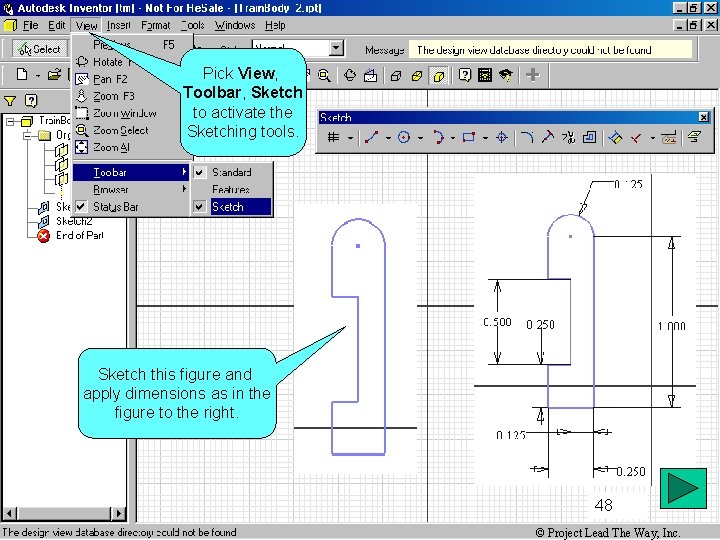Open the Arc tool dropdown arrow
720x540 pixels.
453,138
